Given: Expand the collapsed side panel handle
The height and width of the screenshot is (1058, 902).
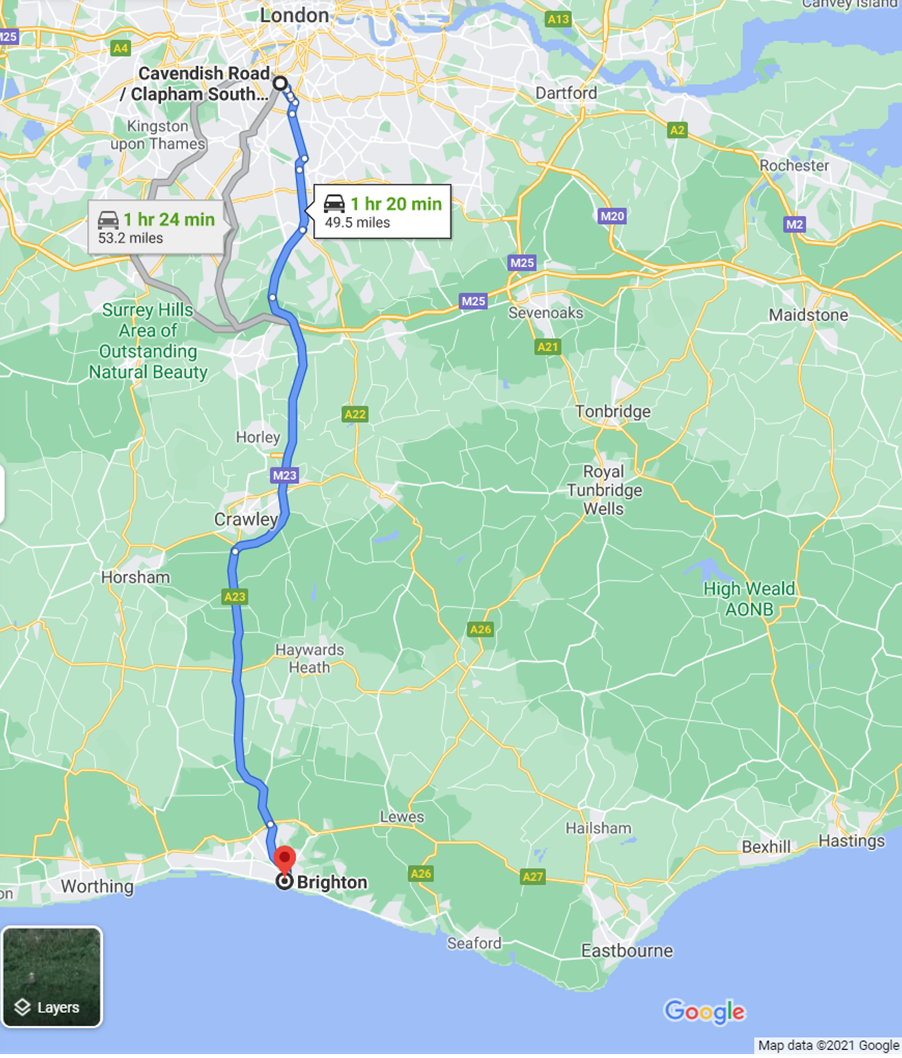Looking at the screenshot, I should pyautogui.click(x=2, y=495).
